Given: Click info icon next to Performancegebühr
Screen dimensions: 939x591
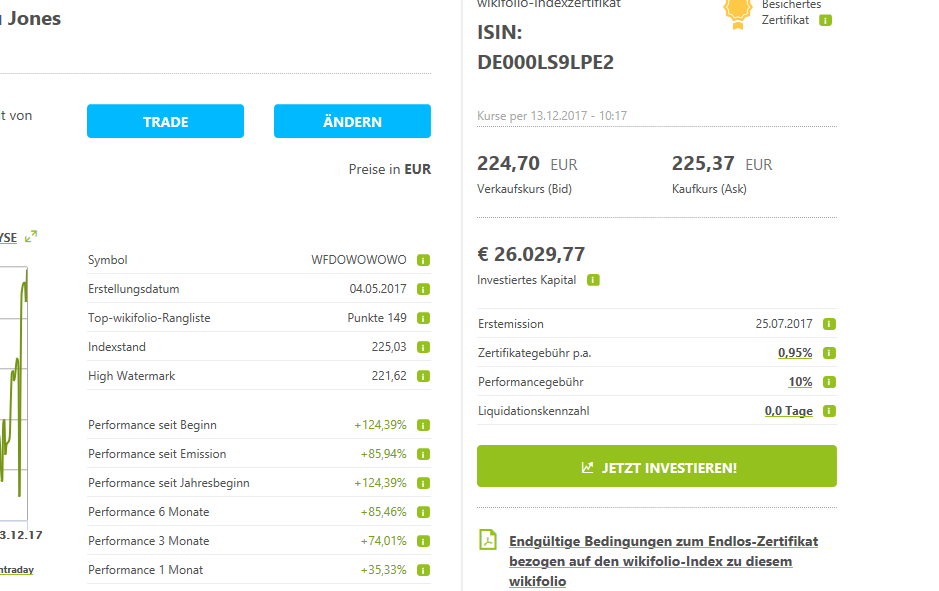Looking at the screenshot, I should [x=828, y=381].
